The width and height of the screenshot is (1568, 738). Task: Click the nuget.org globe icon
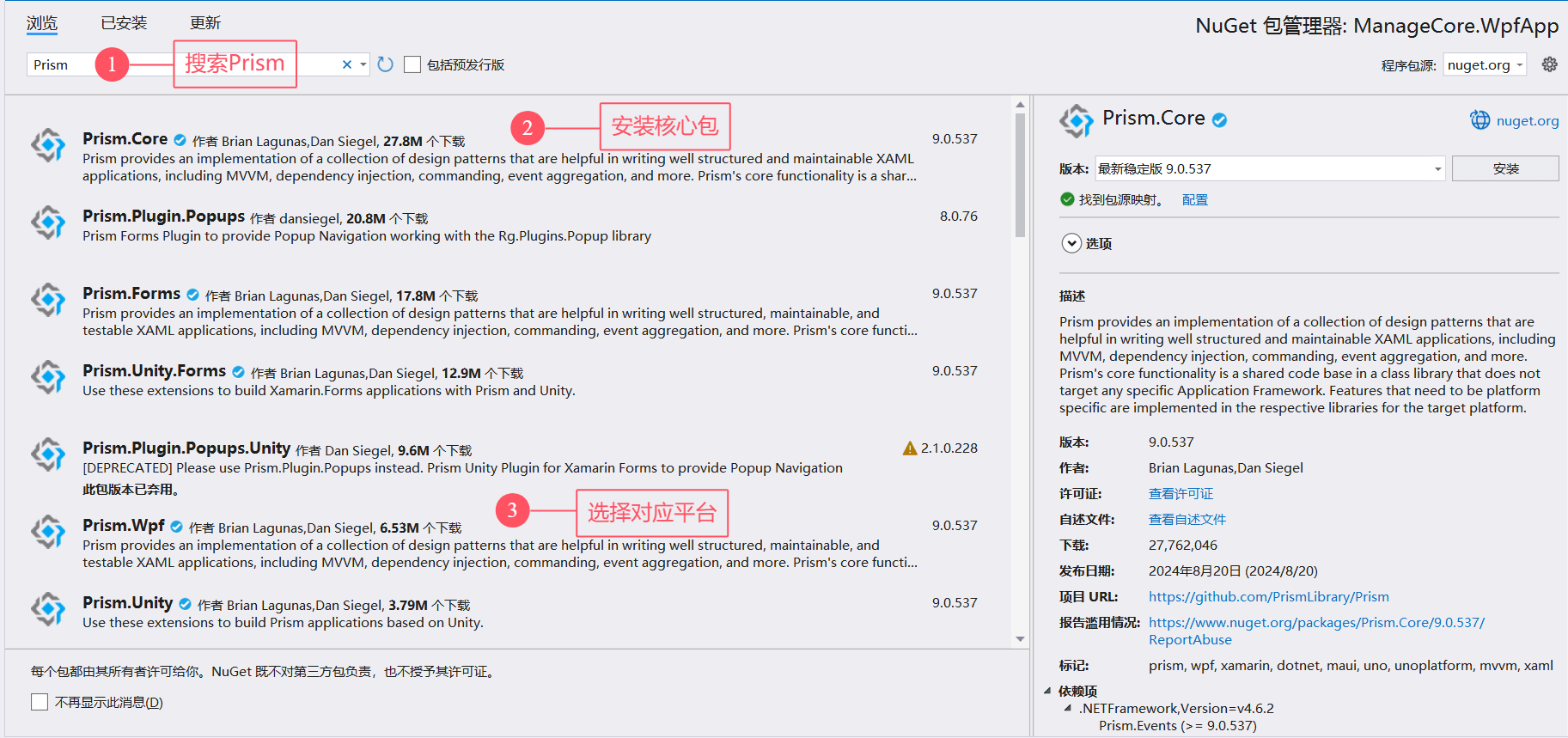pyautogui.click(x=1480, y=120)
